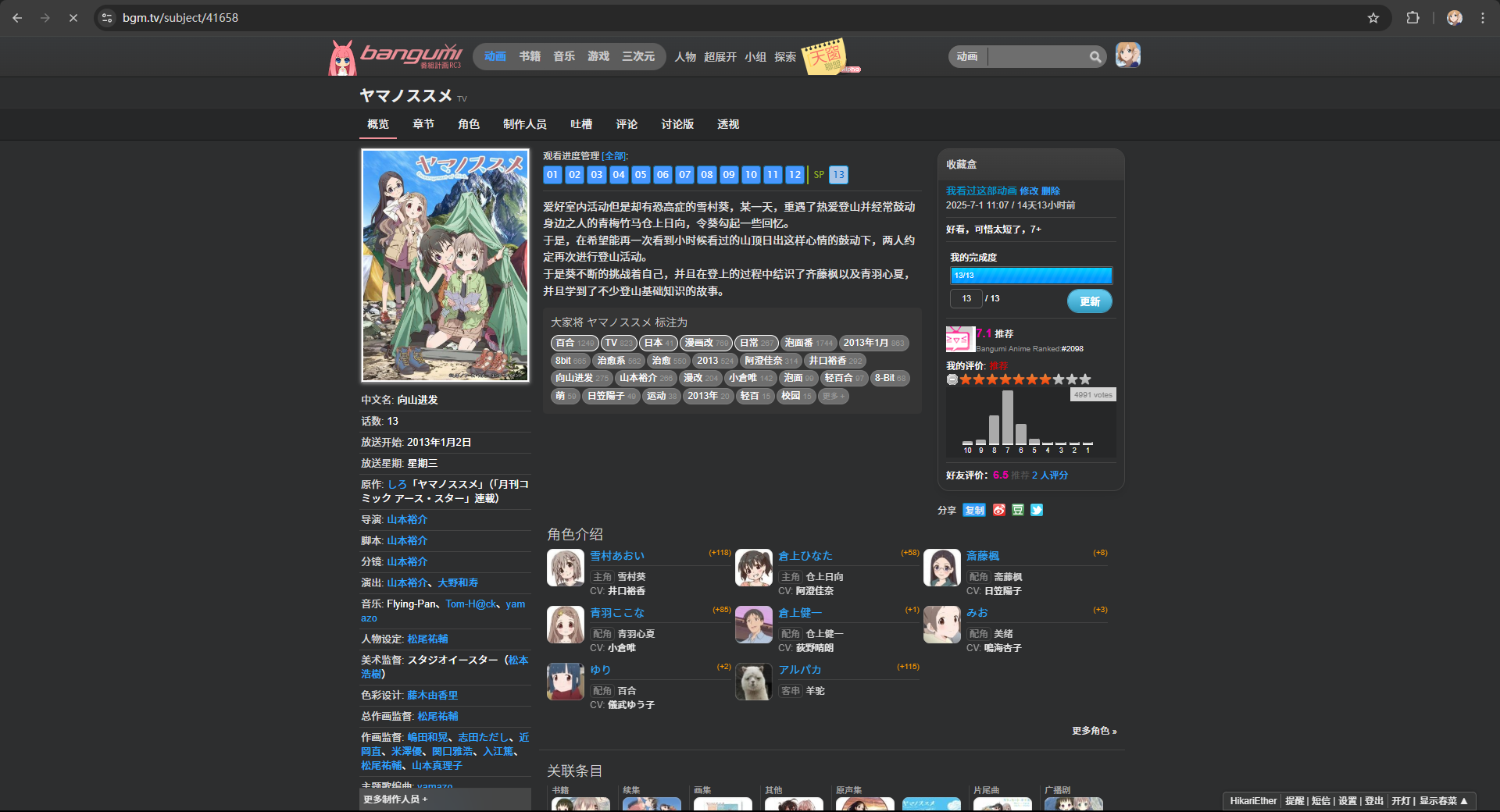The width and height of the screenshot is (1500, 812).
Task: Open director link 山本裕介 beside 导演
Action: coord(407,519)
